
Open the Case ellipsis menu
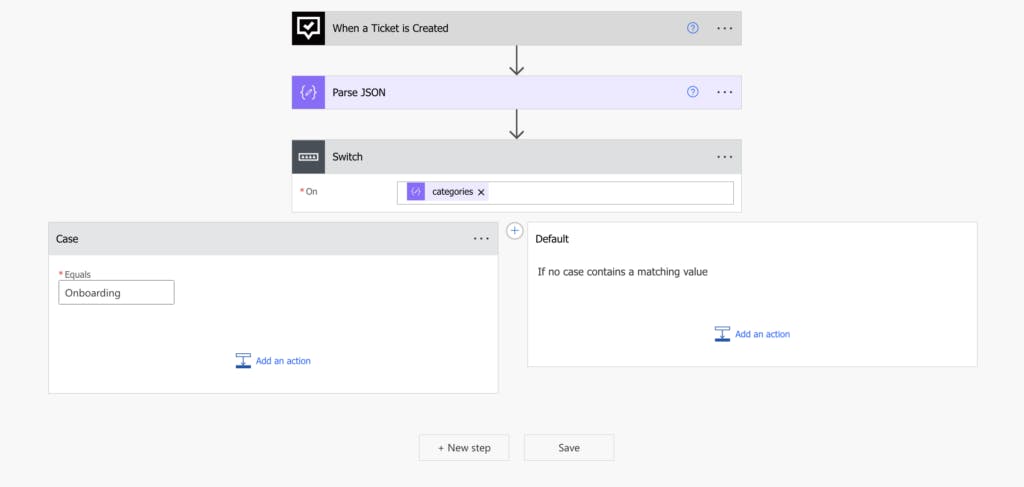click(481, 239)
